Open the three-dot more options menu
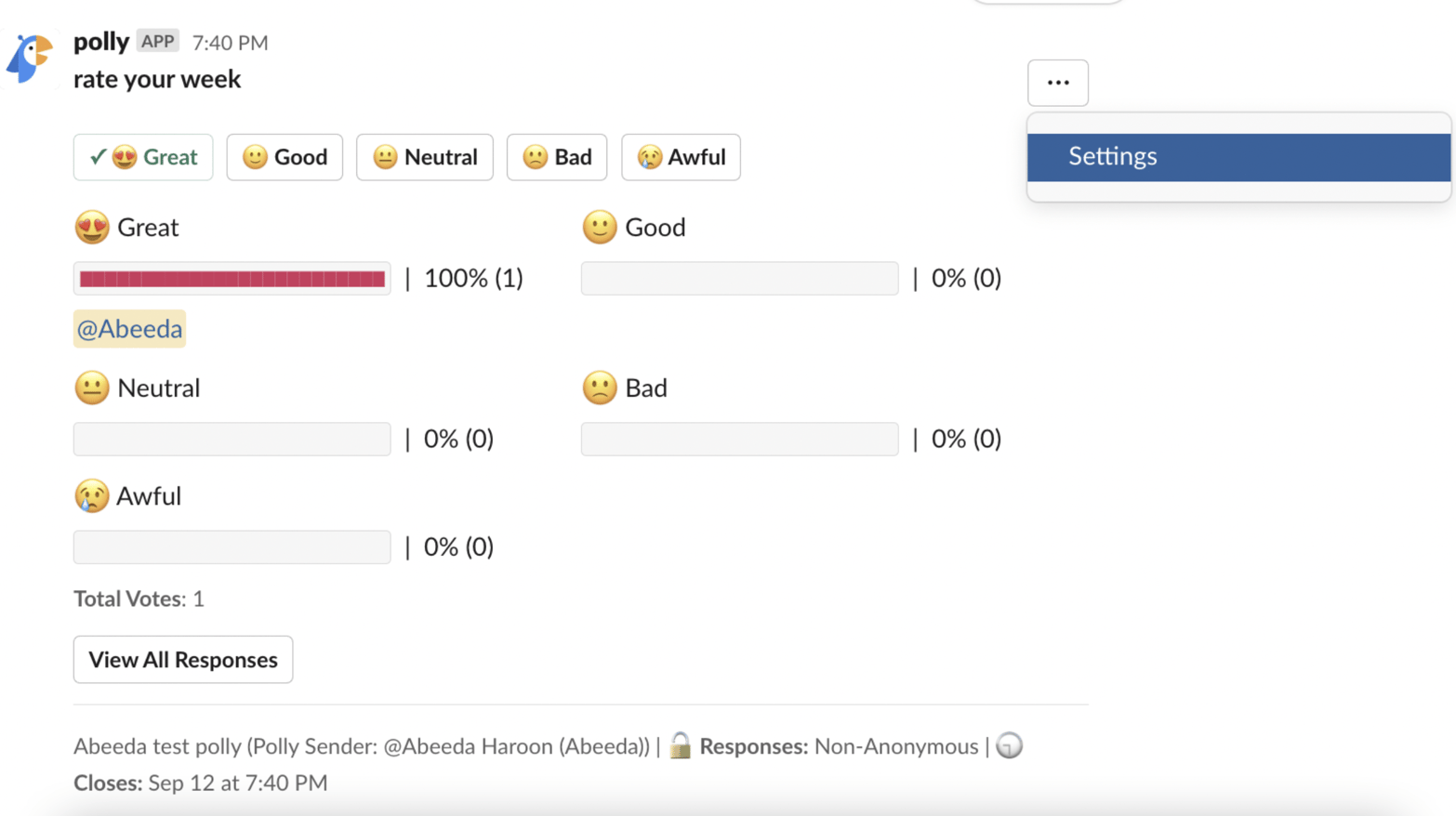Screen dimensions: 1456x816 [1057, 83]
